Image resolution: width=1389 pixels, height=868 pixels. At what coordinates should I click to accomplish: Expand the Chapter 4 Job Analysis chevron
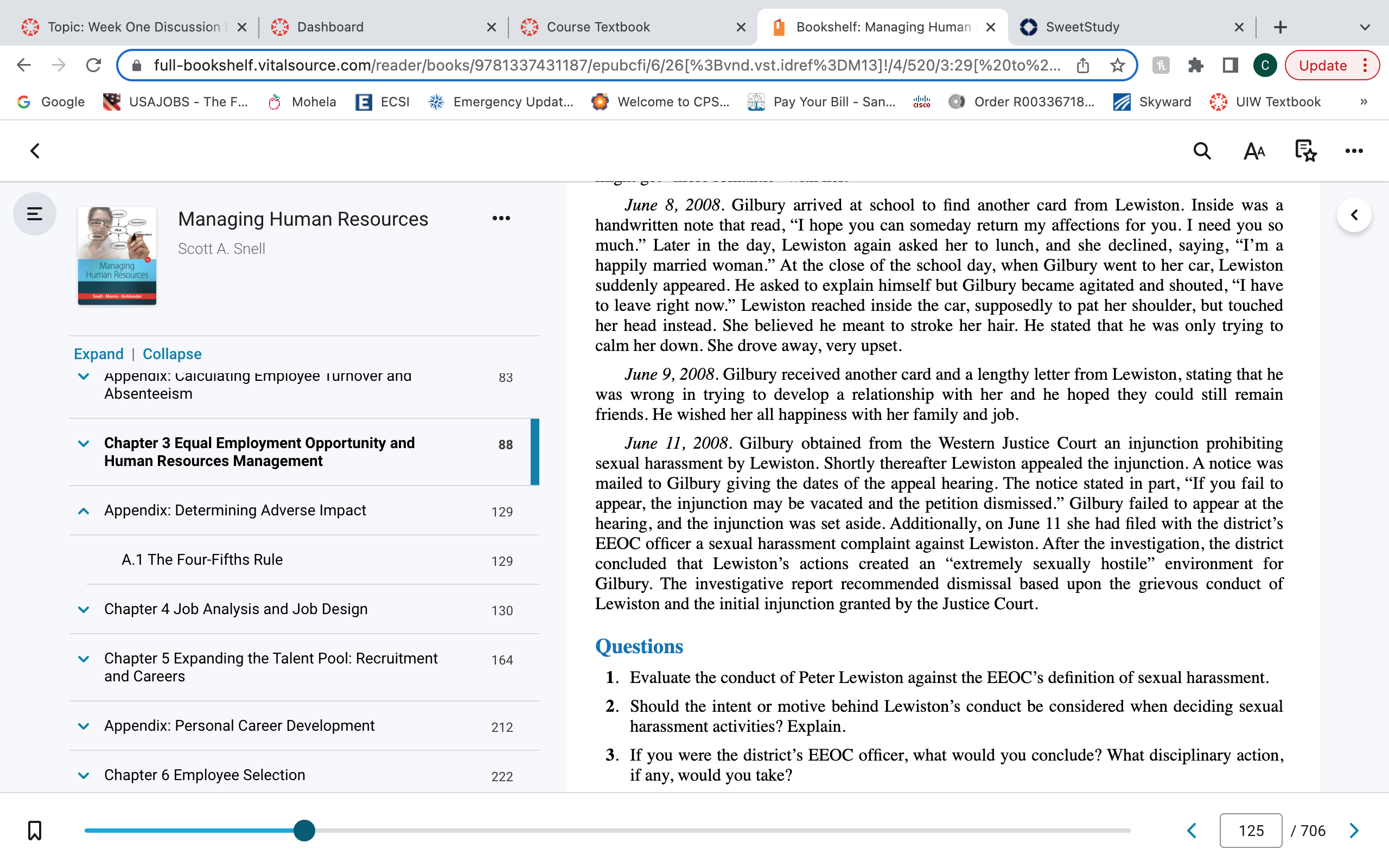pos(84,610)
